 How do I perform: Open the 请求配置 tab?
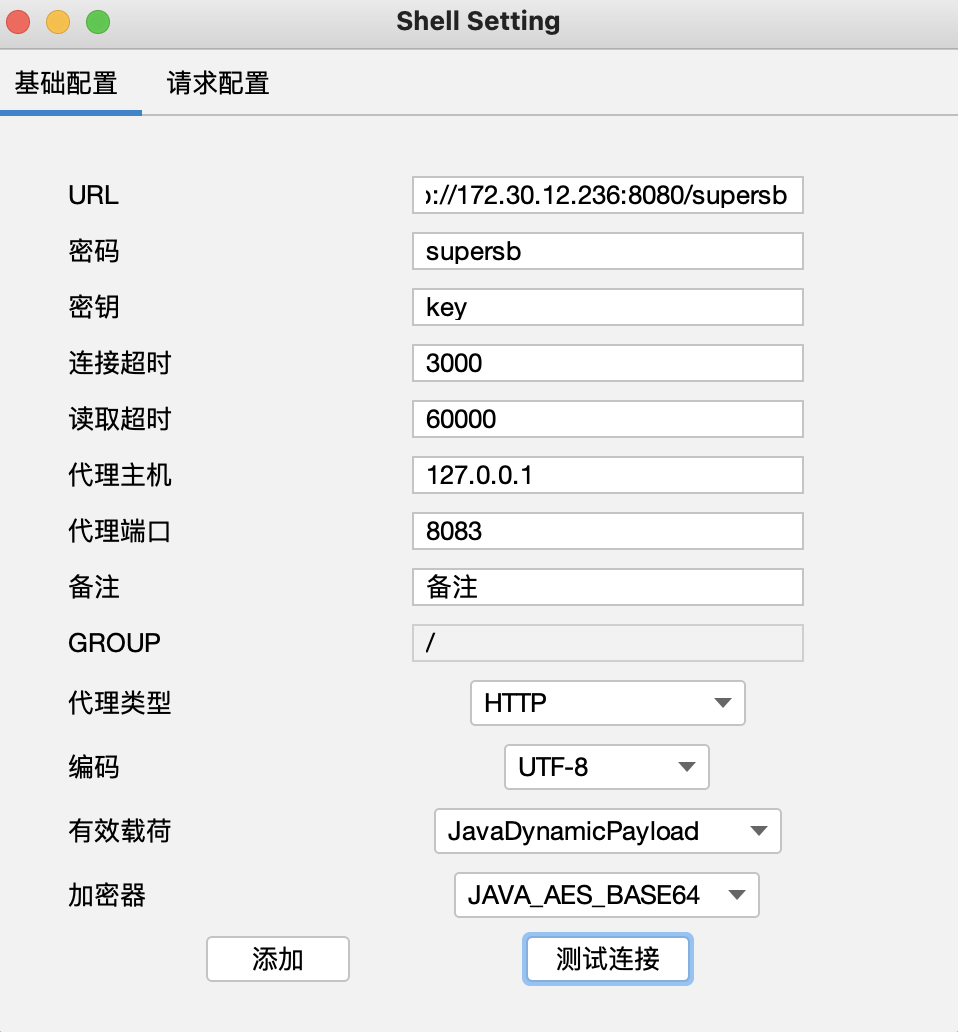pyautogui.click(x=218, y=83)
